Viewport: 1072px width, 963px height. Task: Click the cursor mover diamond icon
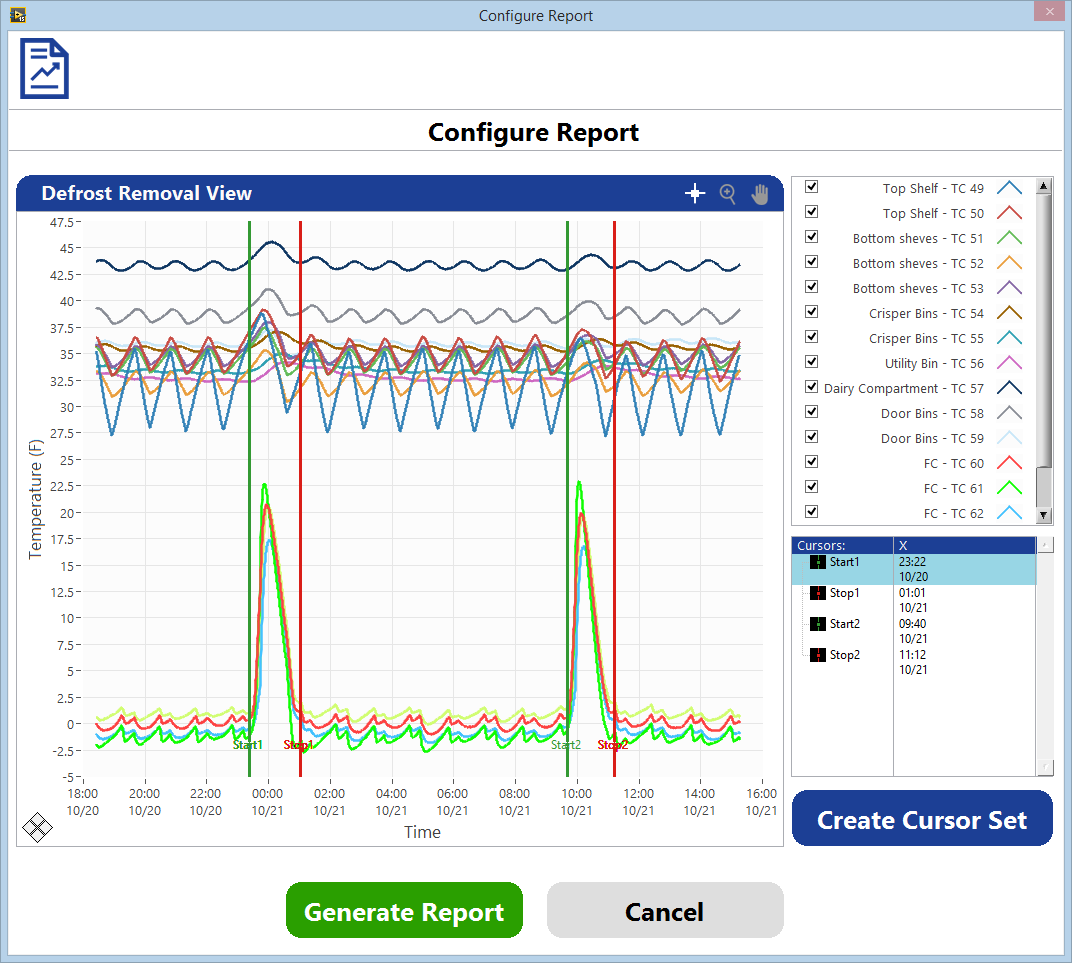point(37,828)
